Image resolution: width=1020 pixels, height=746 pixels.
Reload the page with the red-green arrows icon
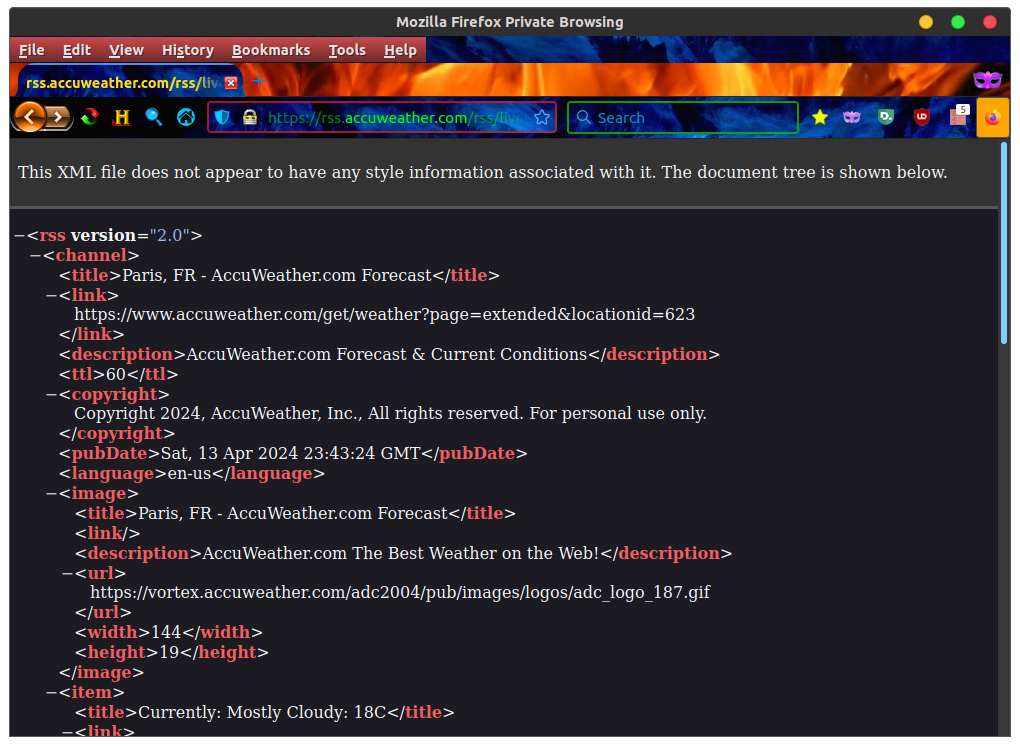[x=90, y=117]
